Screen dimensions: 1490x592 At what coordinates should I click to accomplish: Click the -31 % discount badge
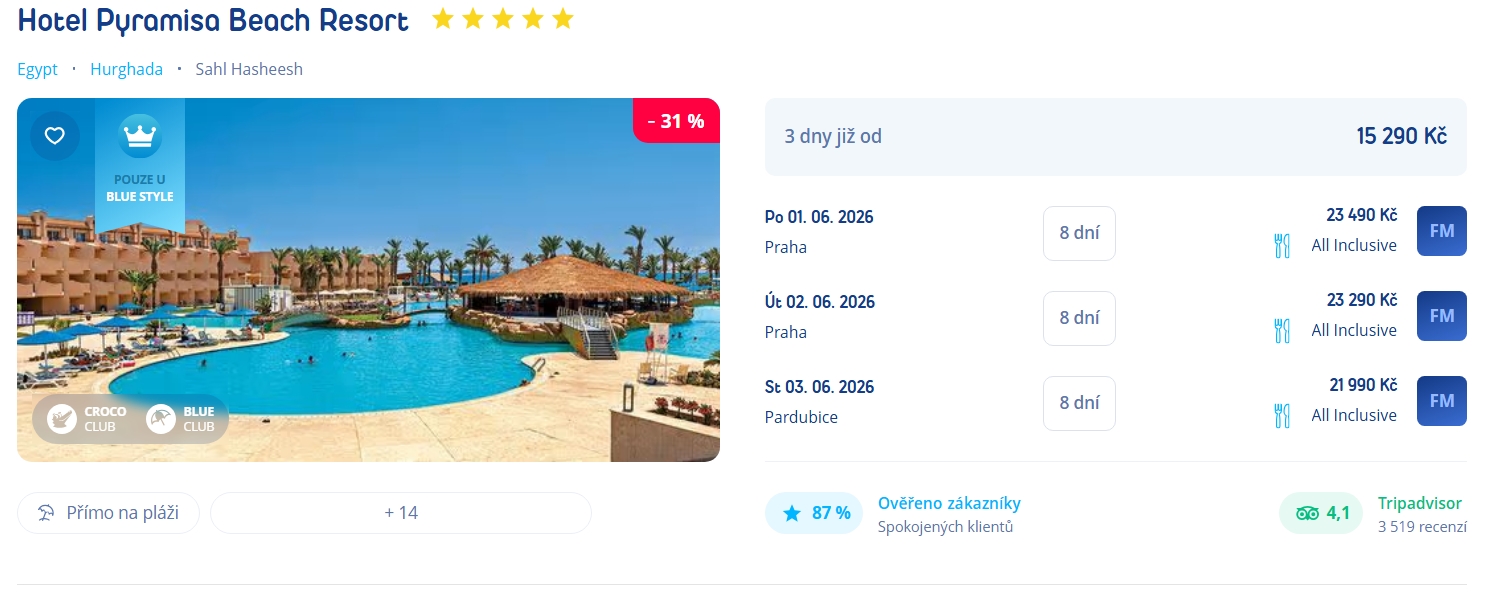(x=676, y=121)
